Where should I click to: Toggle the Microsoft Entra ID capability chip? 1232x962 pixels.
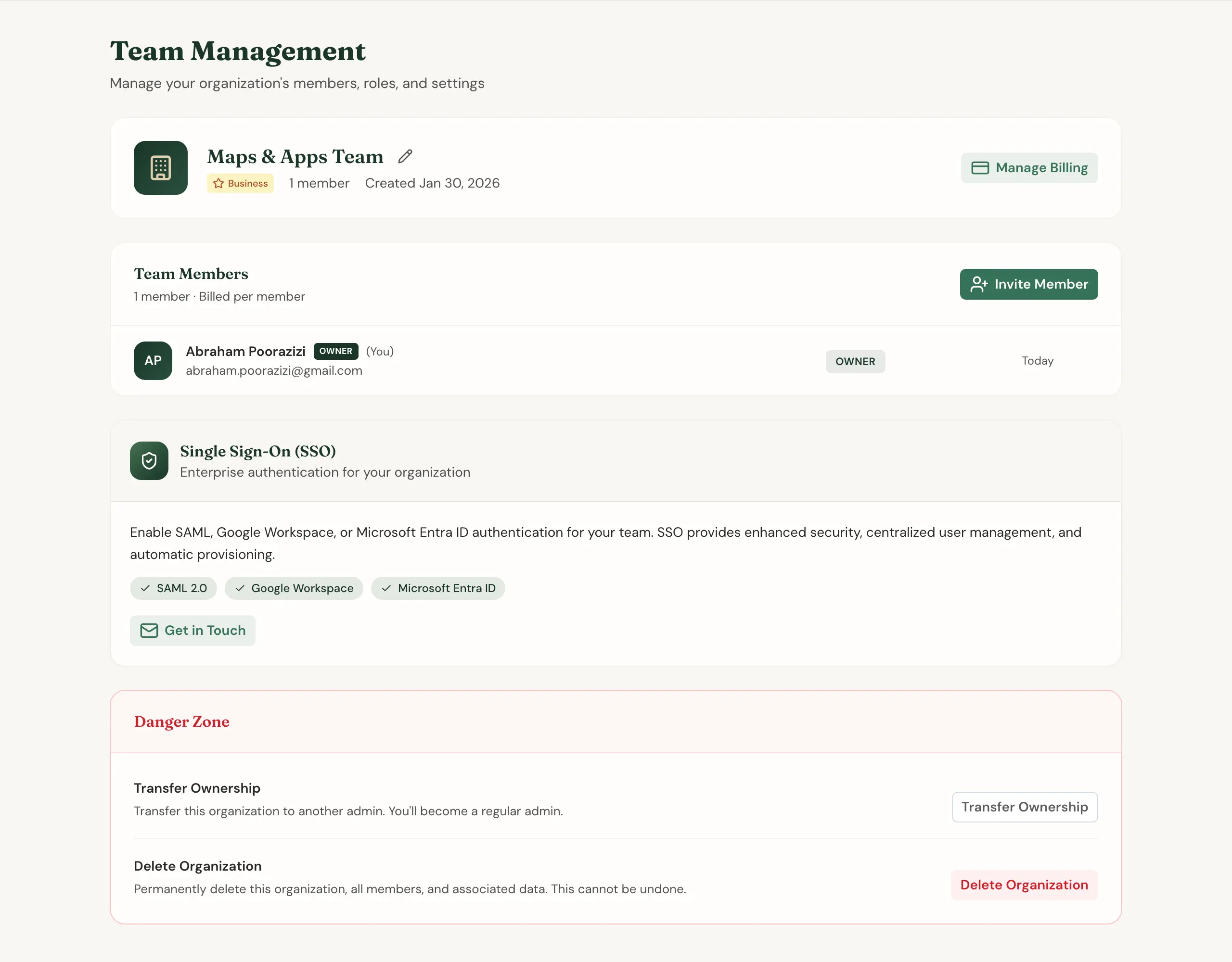(x=438, y=588)
